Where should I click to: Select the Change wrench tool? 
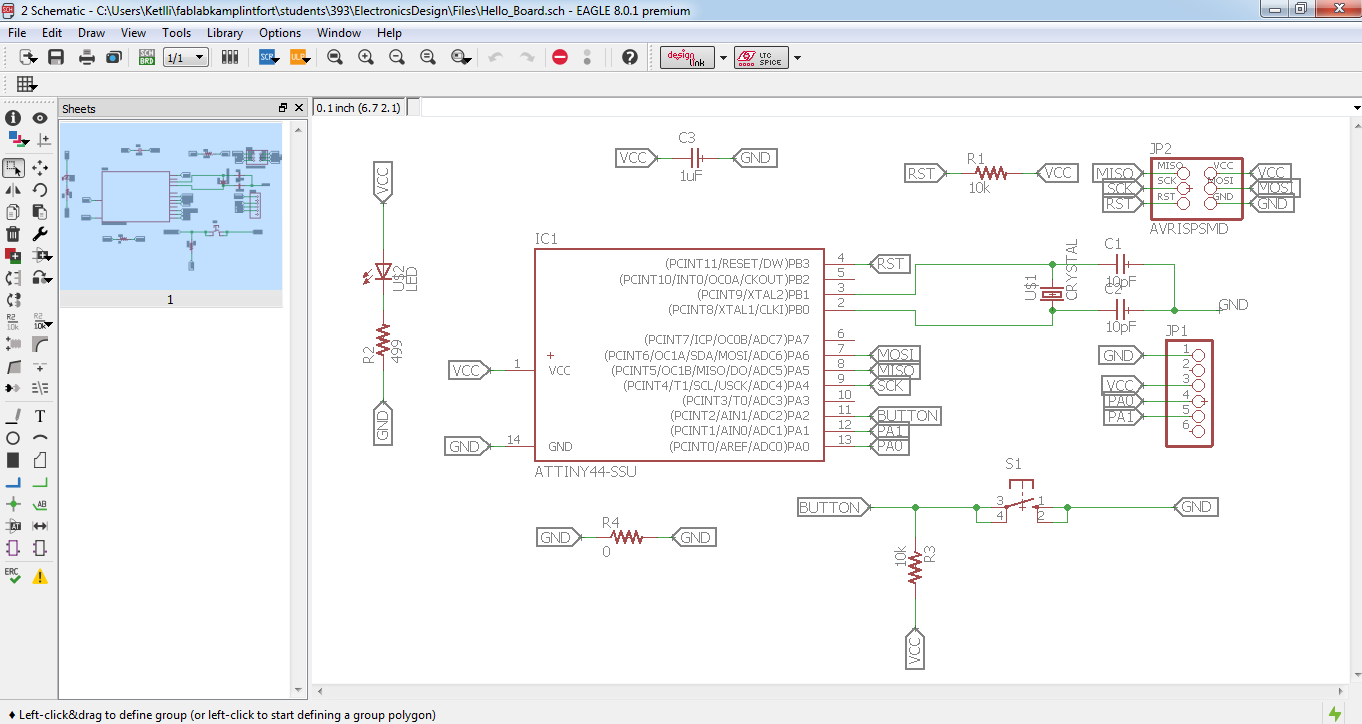[40, 234]
